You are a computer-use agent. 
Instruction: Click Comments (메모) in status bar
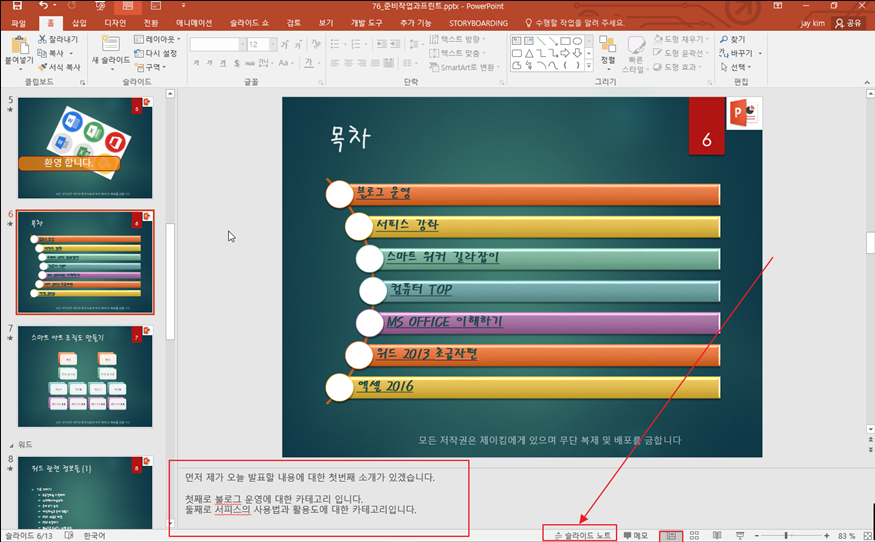pyautogui.click(x=636, y=535)
